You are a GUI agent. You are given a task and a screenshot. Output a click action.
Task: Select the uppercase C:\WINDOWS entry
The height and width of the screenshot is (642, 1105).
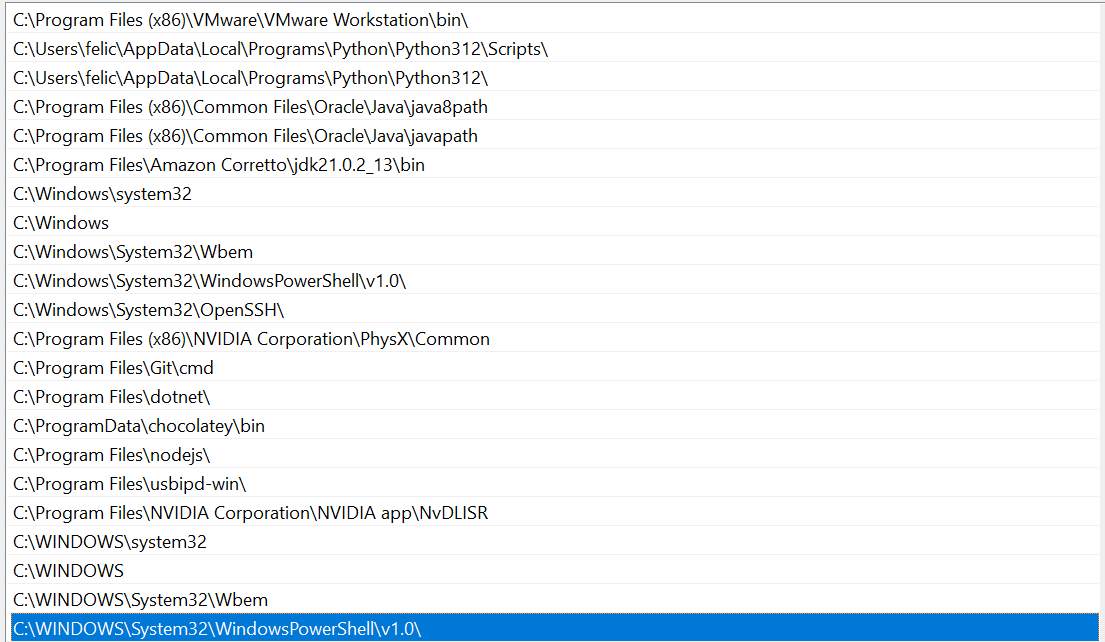pyautogui.click(x=555, y=570)
